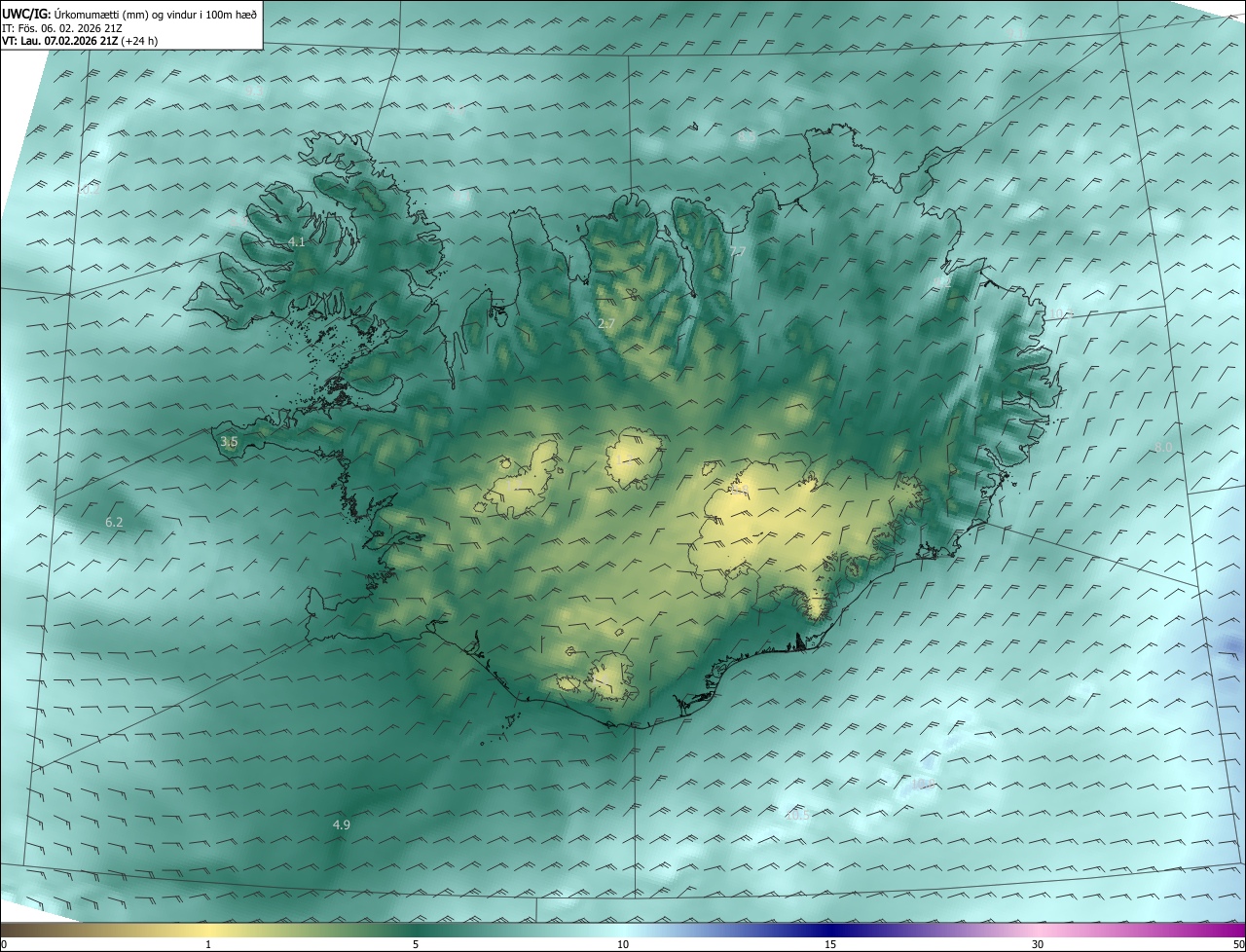Image resolution: width=1246 pixels, height=952 pixels.
Task: Click the initial time line "IT: Fös. 06. 02. 2026 21Z"
Action: pos(62,27)
